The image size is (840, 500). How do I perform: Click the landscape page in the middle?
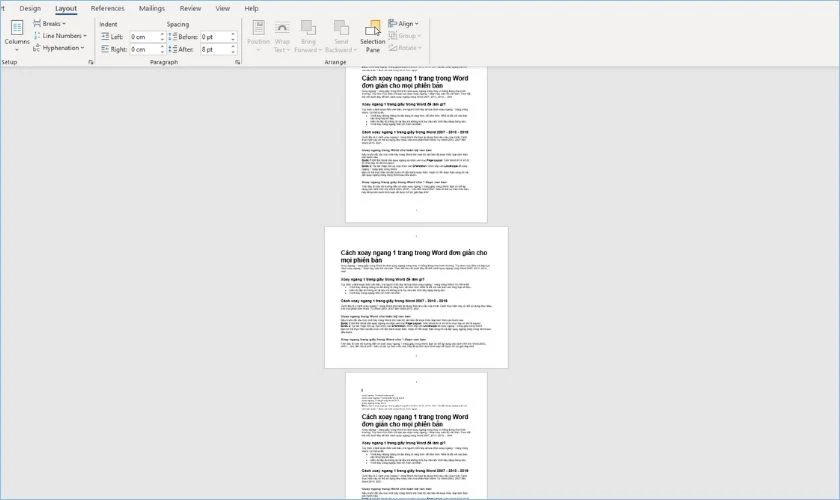pos(416,297)
